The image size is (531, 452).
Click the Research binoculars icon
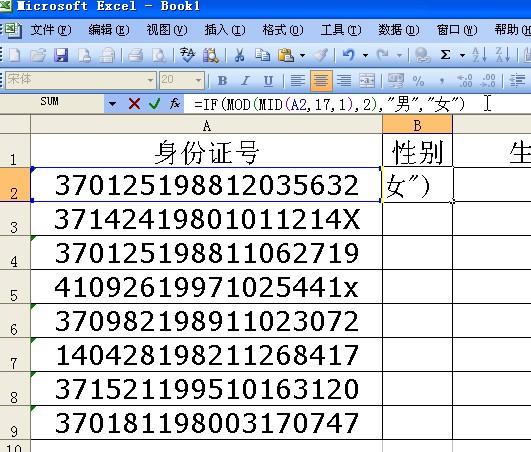pos(211,55)
